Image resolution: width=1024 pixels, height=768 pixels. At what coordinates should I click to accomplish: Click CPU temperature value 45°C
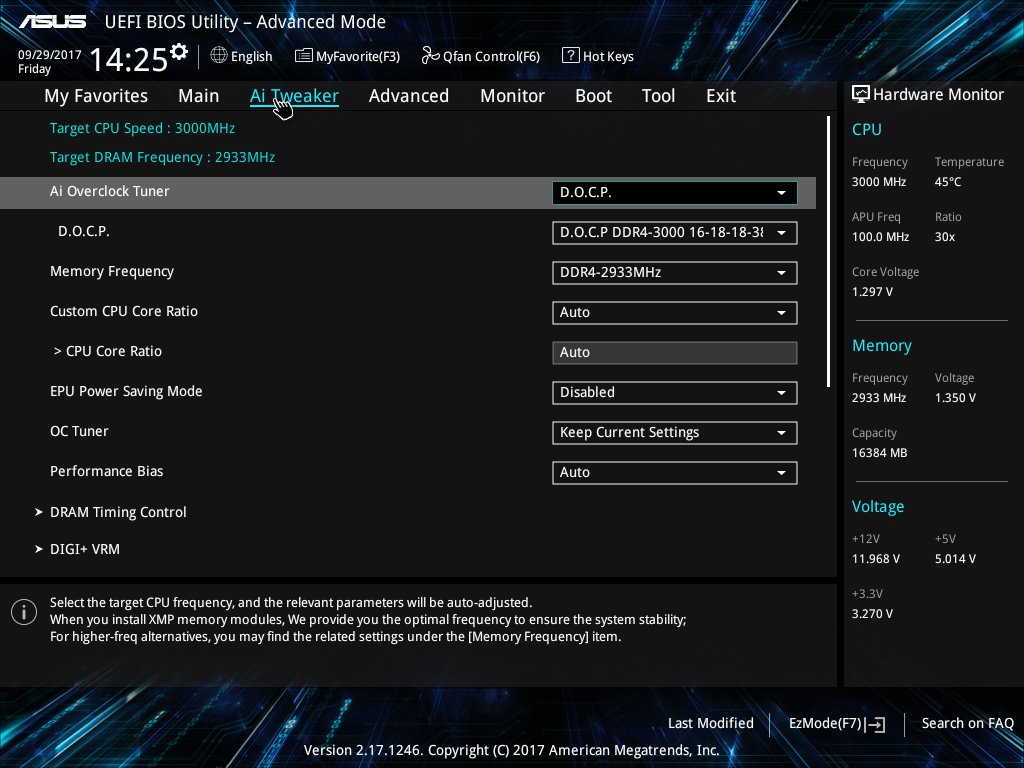[x=948, y=182]
